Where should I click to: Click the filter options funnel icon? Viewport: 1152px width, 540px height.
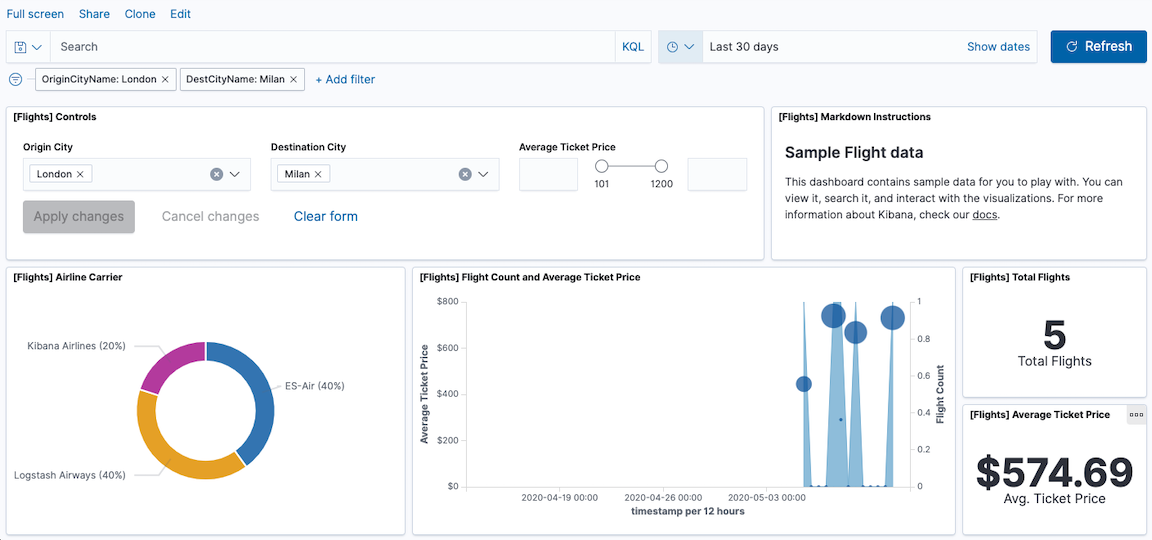16,79
